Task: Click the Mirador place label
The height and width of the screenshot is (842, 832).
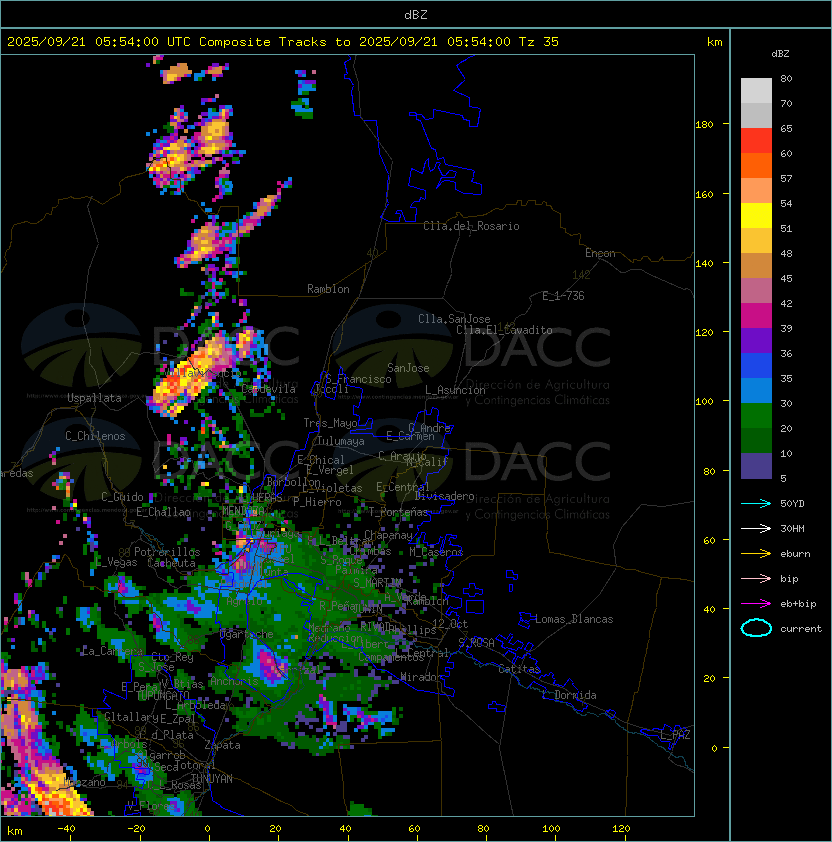Action: tap(422, 677)
